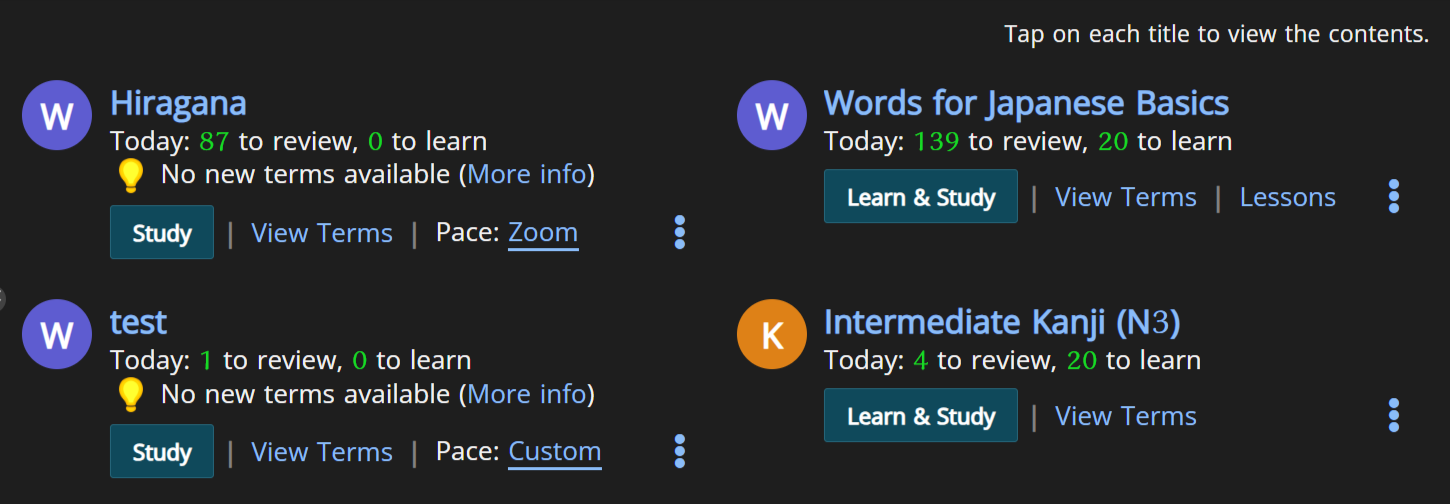Open the three-dot menu for Hiragana
Screen dimensions: 1450x504
pyautogui.click(x=680, y=232)
